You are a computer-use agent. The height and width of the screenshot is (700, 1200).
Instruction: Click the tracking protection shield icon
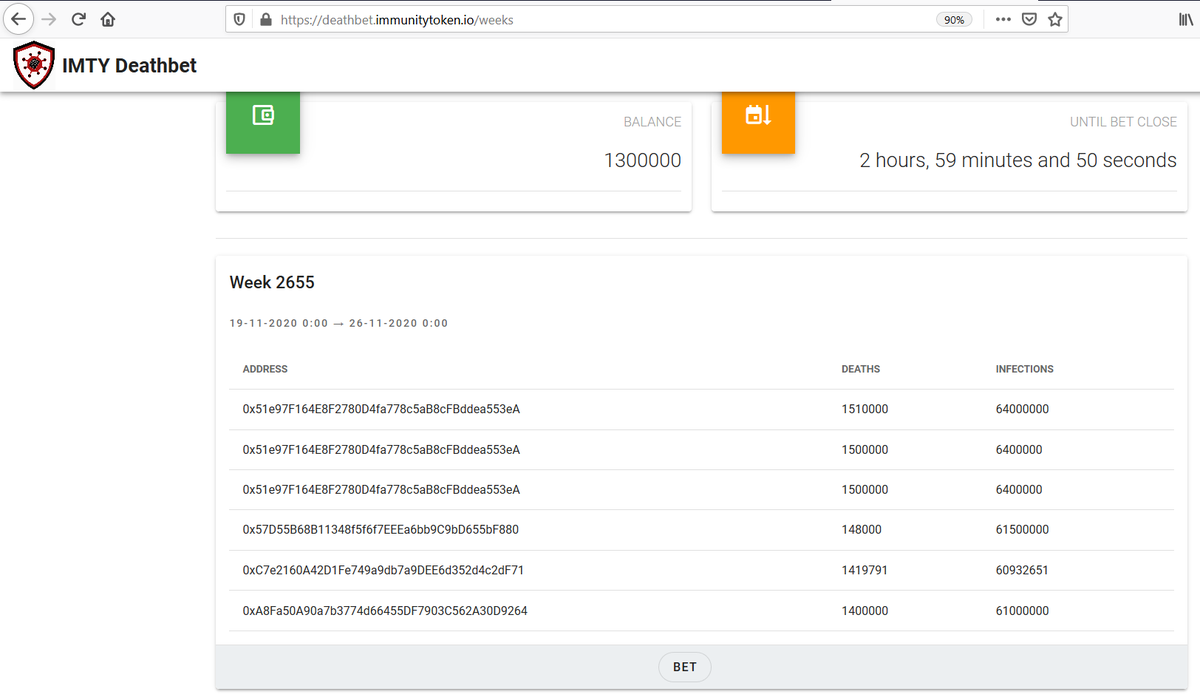click(240, 19)
